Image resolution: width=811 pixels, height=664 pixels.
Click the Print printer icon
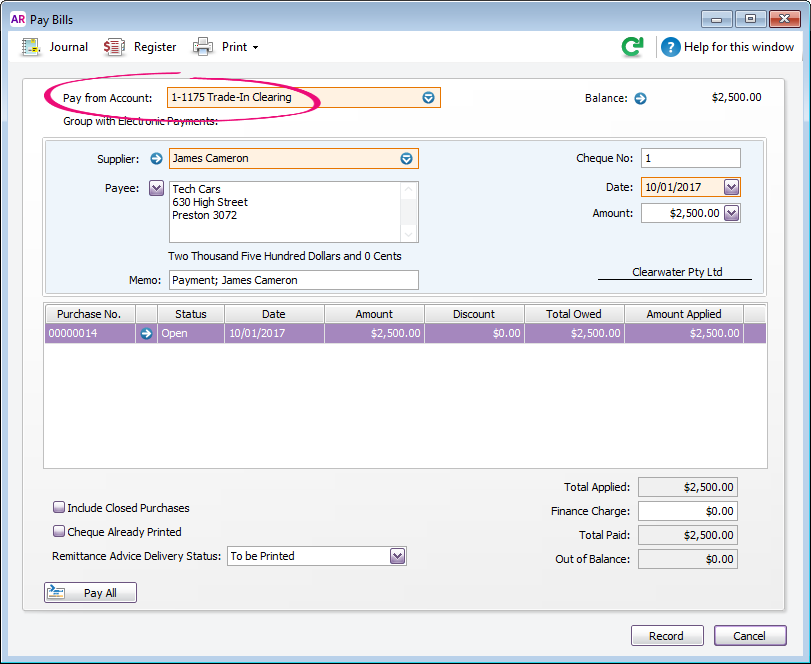pyautogui.click(x=203, y=47)
